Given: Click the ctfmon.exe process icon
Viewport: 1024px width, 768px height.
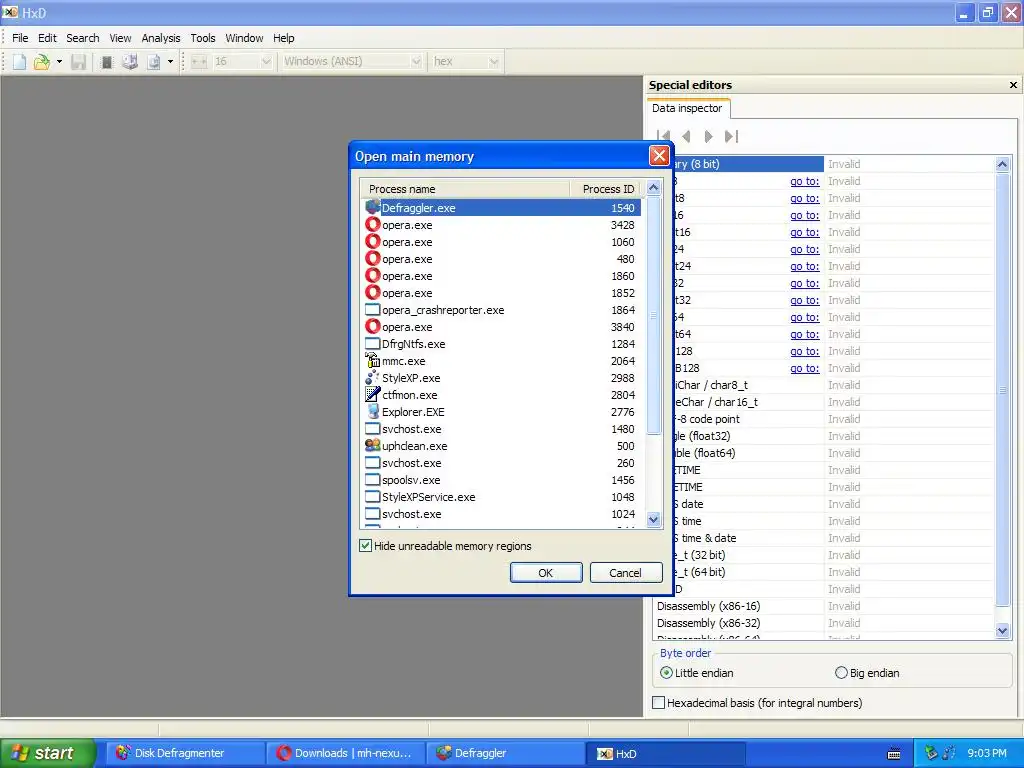Looking at the screenshot, I should tap(372, 394).
